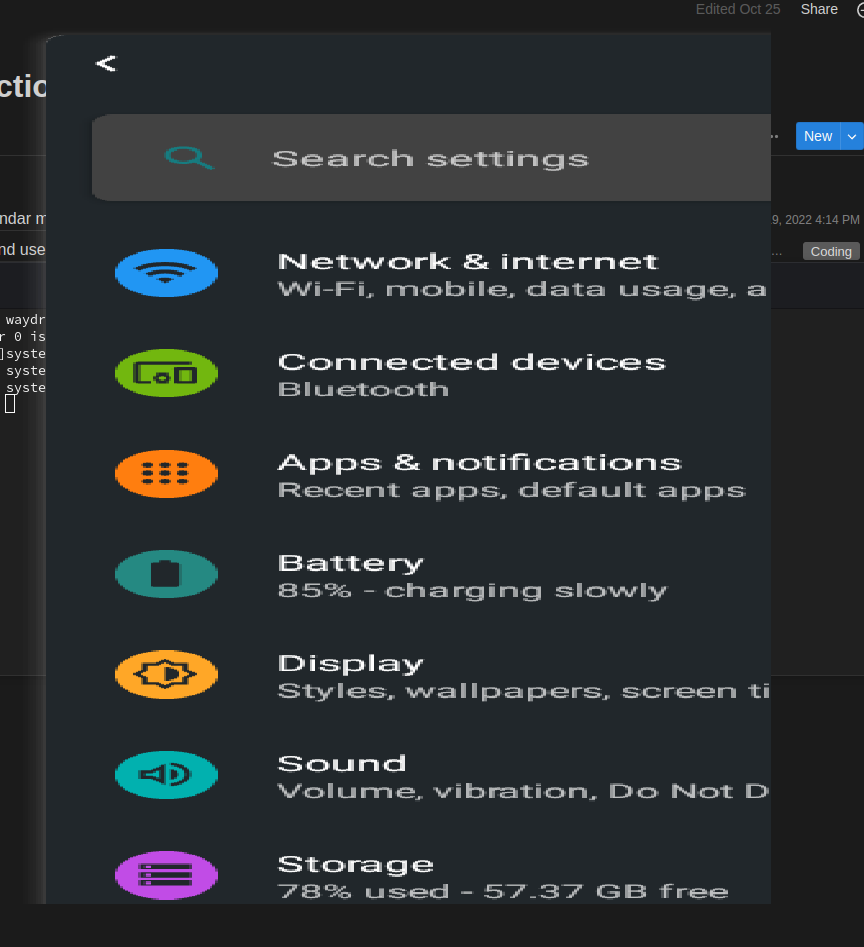The height and width of the screenshot is (947, 864).
Task: Tap the orange Apps & notifications icon
Action: pos(166,474)
